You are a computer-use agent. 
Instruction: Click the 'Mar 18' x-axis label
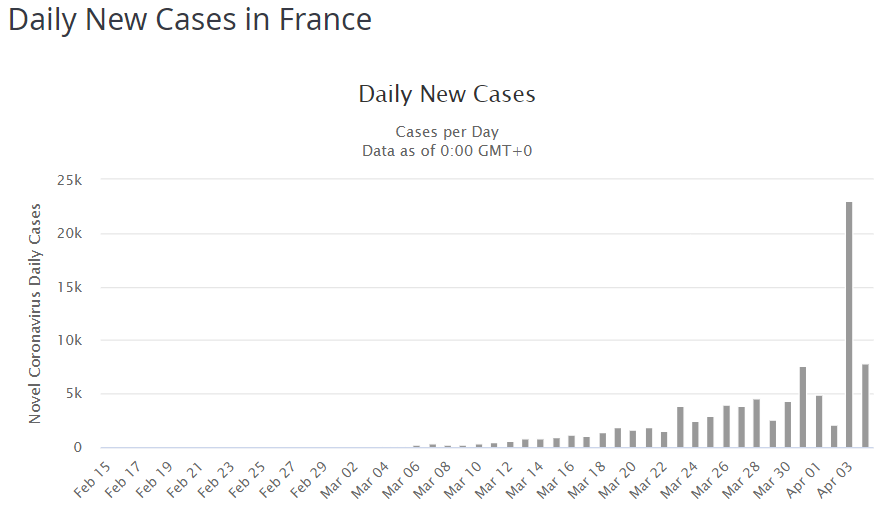(590, 480)
